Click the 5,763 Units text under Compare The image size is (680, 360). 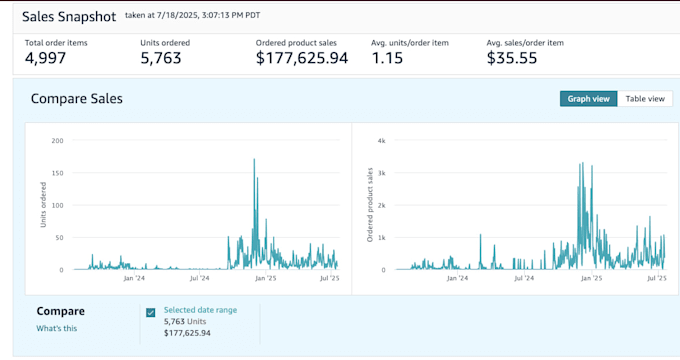[x=185, y=321]
